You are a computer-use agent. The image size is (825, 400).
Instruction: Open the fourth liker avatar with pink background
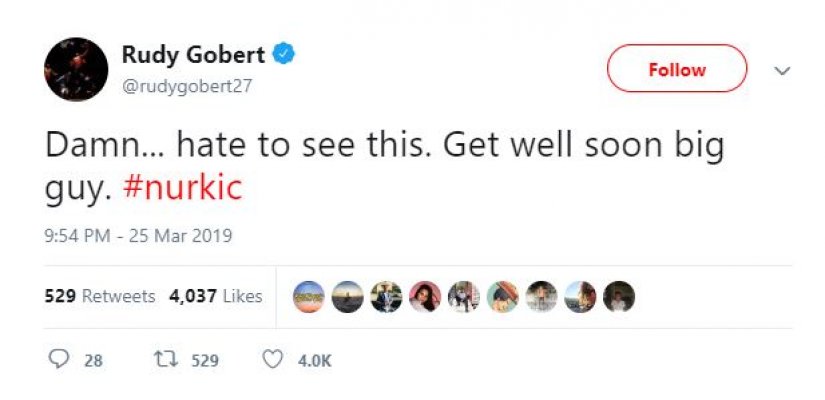(425, 296)
